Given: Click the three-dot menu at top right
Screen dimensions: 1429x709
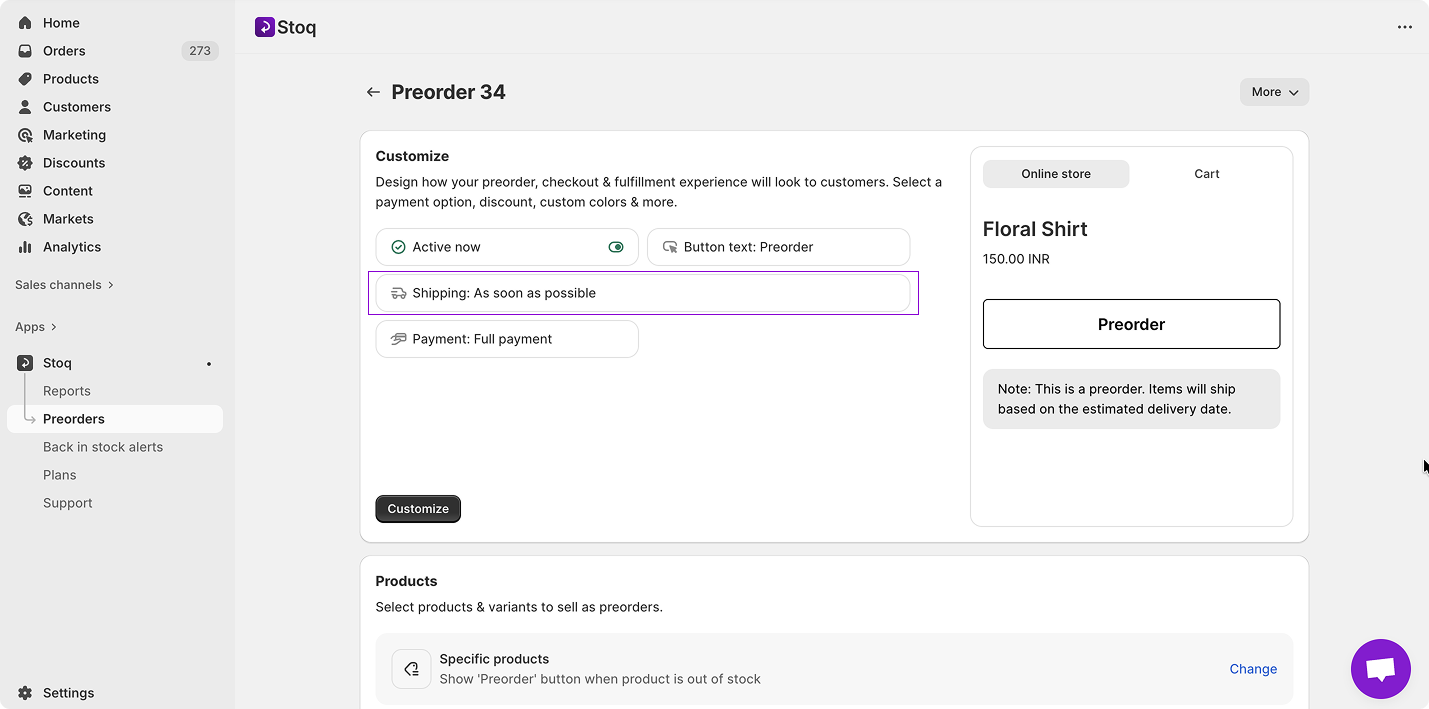Looking at the screenshot, I should pos(1405,27).
